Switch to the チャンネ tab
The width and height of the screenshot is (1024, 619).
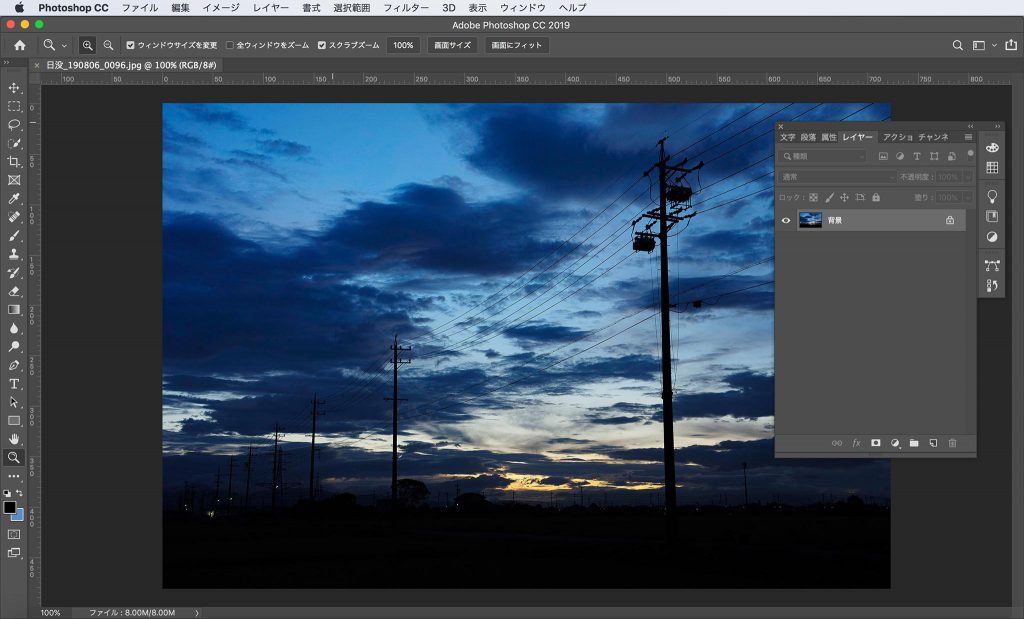pos(933,137)
